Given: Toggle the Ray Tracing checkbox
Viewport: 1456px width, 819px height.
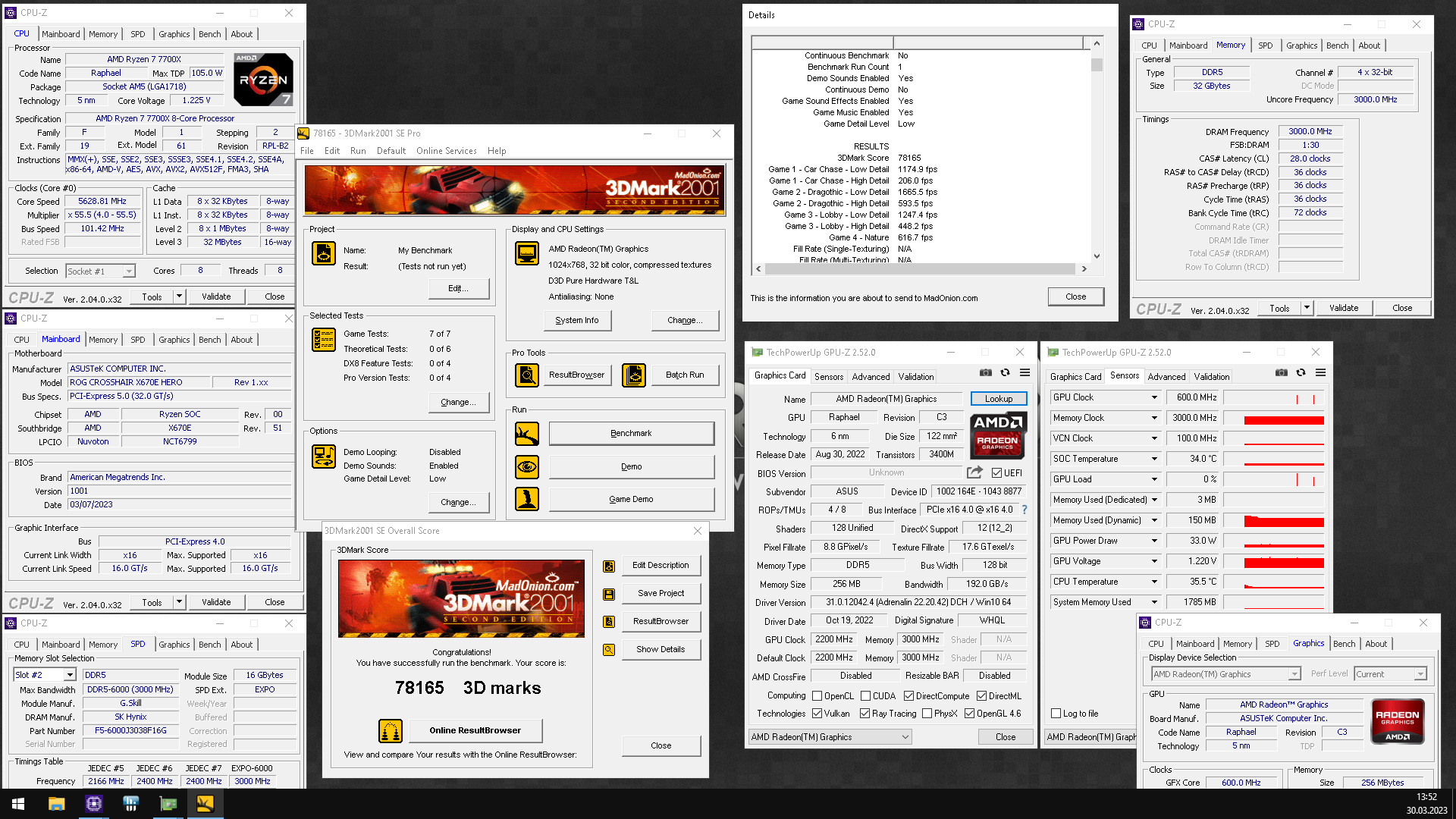Looking at the screenshot, I should [x=865, y=714].
